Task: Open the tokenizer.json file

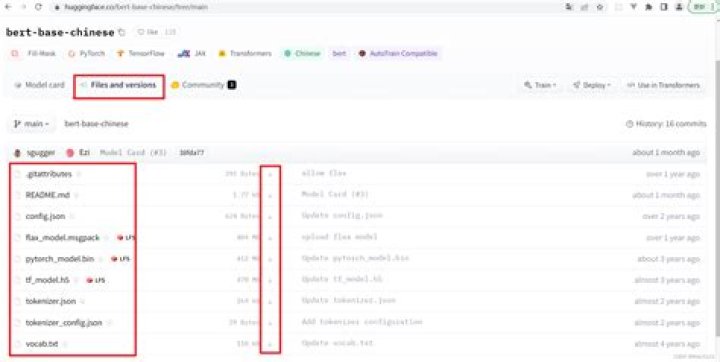Action: coord(51,301)
